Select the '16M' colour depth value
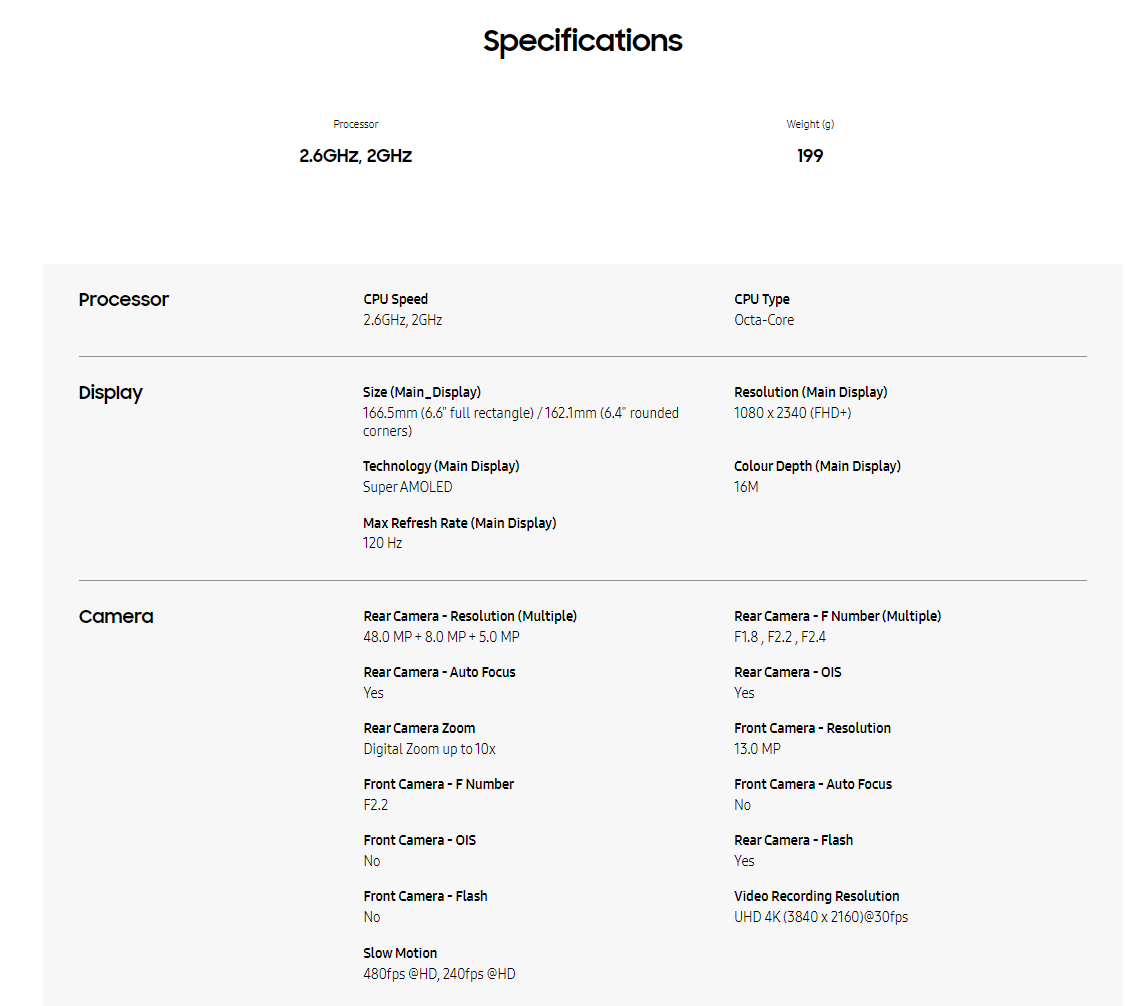Viewport: 1148px width, 1006px height. [x=746, y=487]
